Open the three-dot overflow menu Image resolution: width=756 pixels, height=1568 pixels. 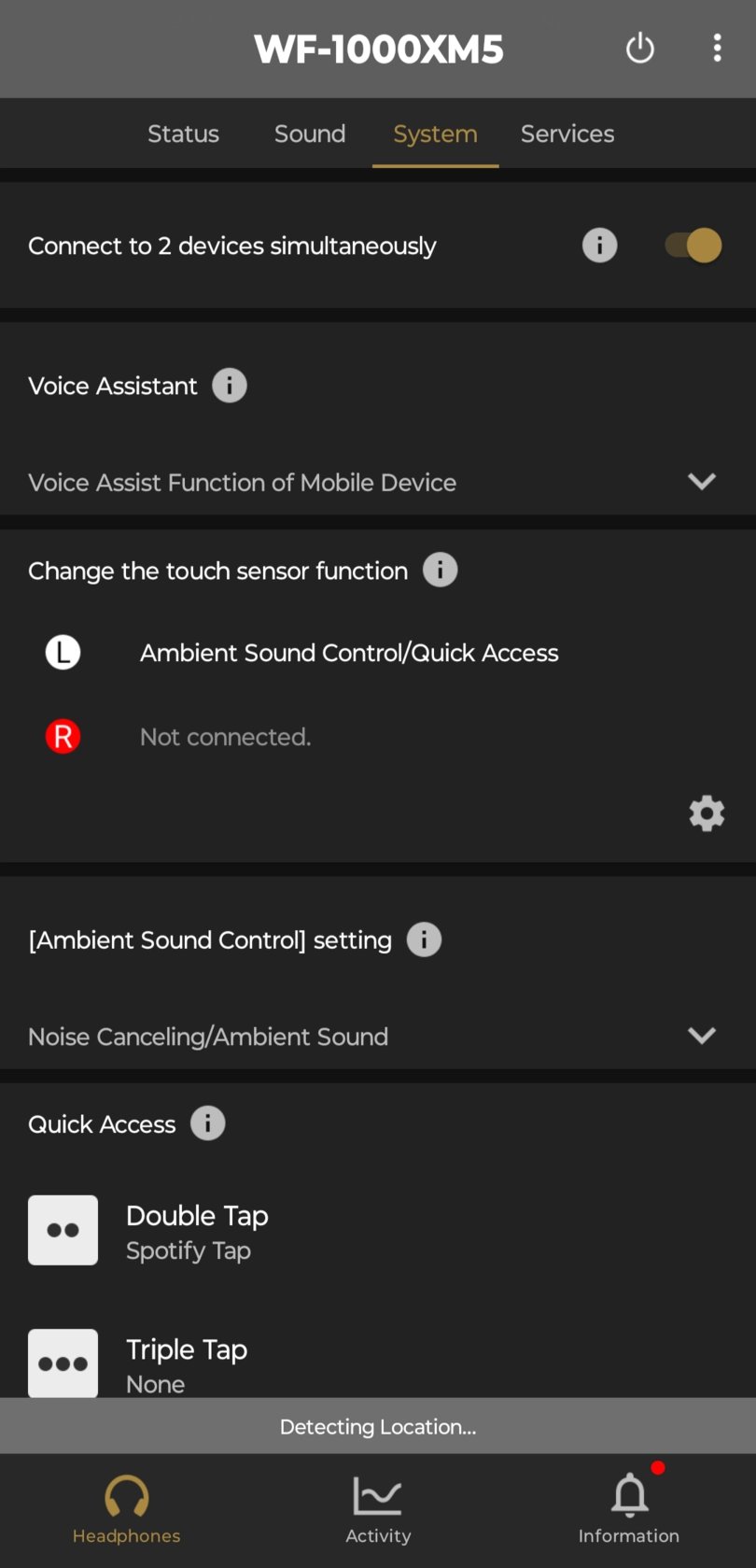click(717, 49)
